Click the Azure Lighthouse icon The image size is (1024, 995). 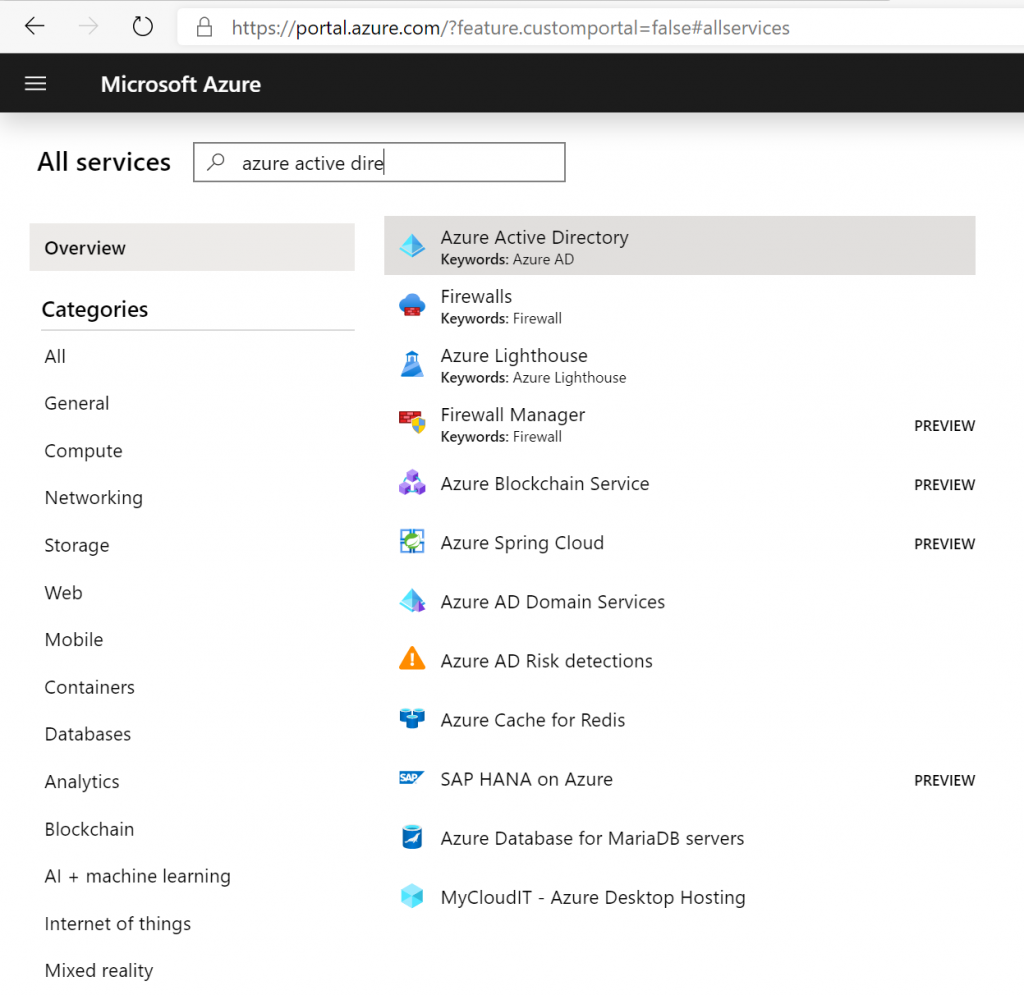click(412, 364)
